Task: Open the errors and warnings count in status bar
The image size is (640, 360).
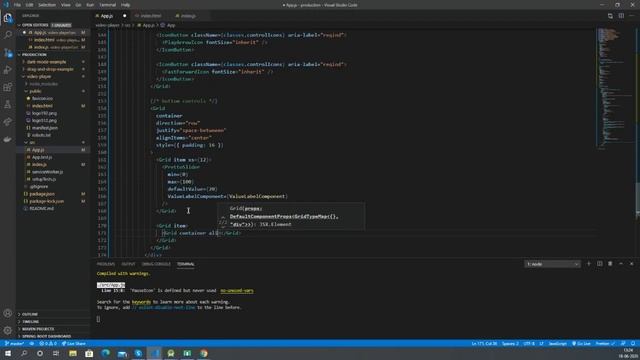Action: click(x=48, y=344)
